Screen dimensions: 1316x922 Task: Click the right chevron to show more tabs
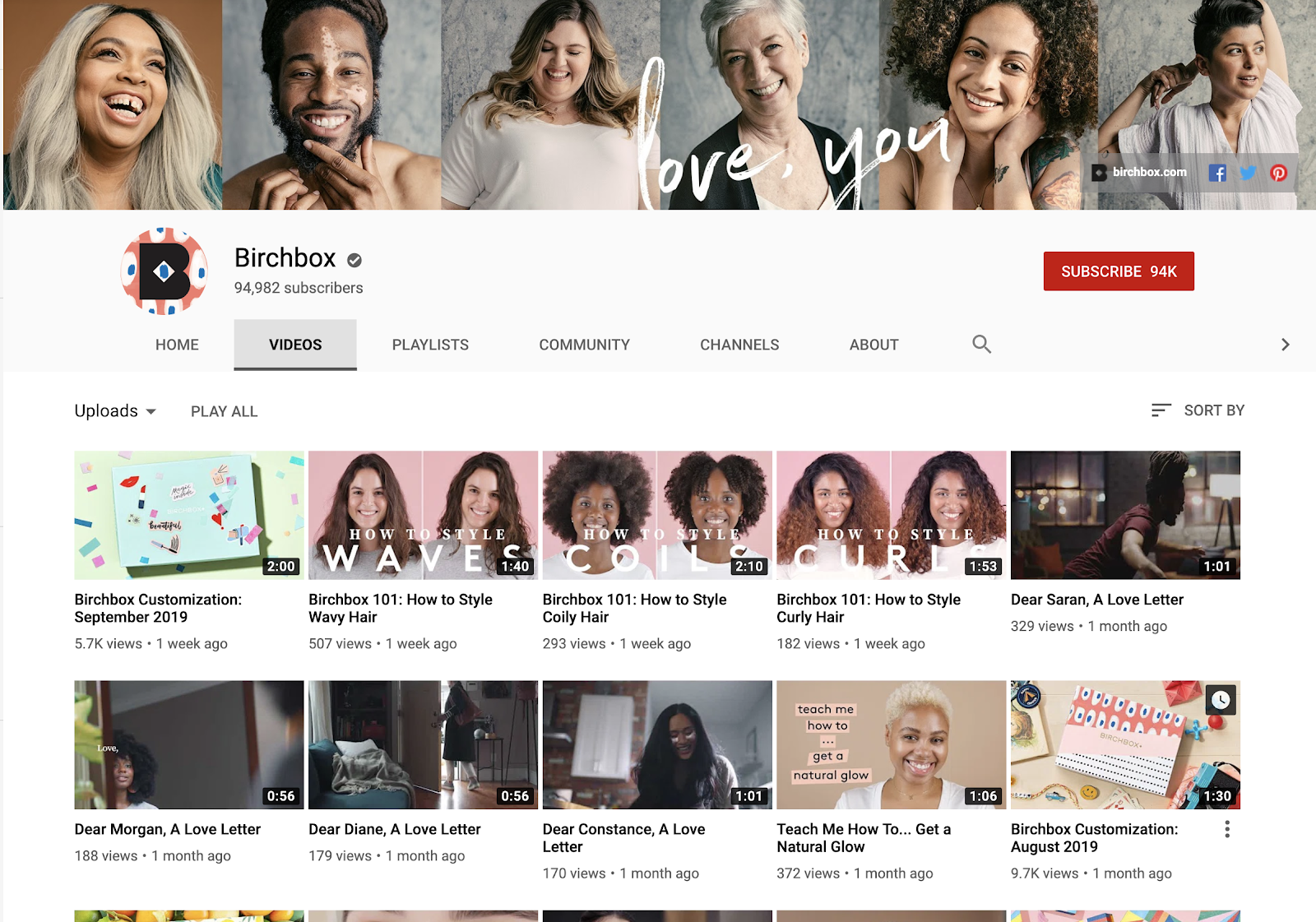coord(1285,345)
